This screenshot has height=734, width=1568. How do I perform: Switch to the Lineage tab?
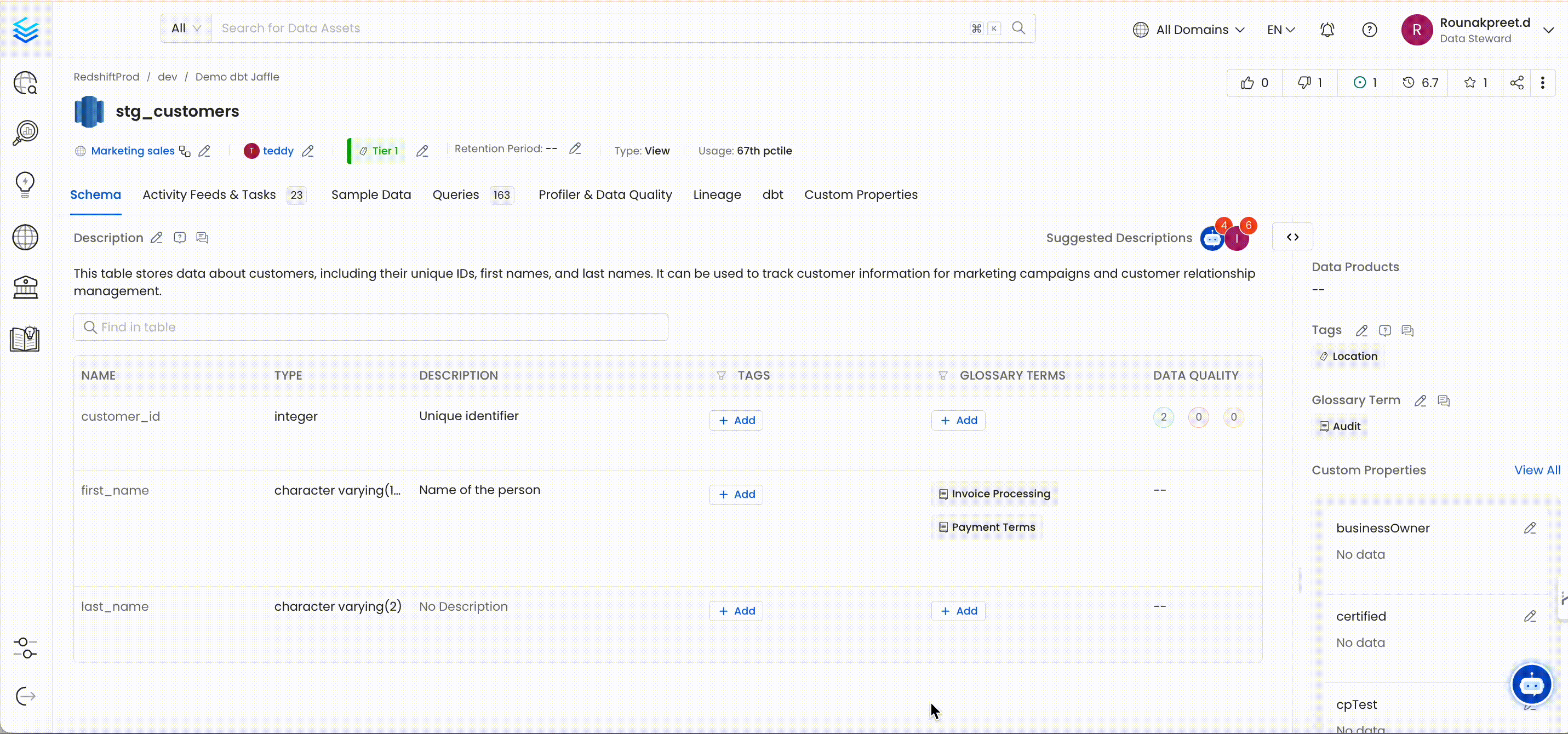(717, 195)
